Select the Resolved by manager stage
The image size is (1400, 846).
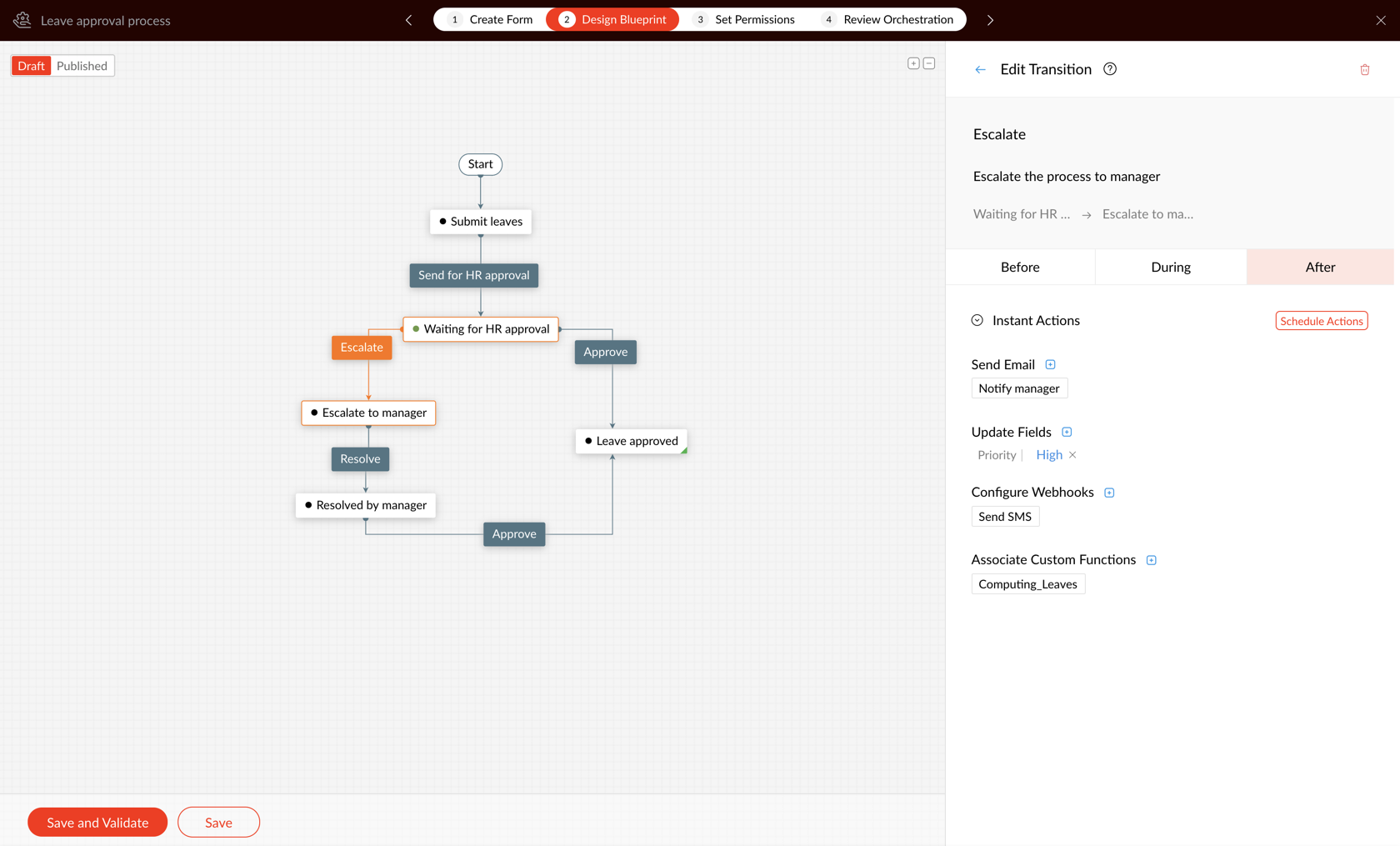tap(366, 505)
